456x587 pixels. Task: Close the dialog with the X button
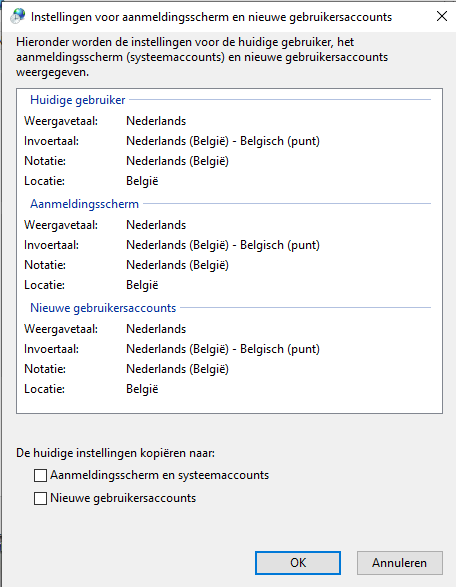coord(442,16)
